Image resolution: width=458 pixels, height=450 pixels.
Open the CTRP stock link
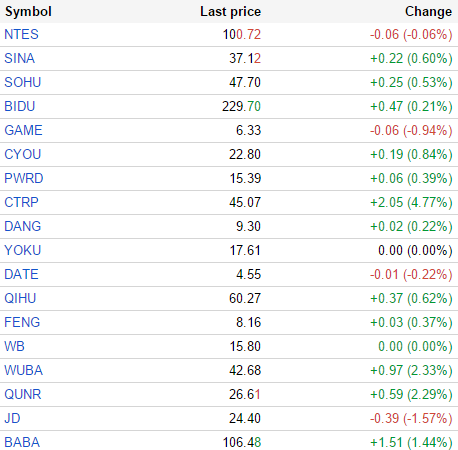pos(21,202)
